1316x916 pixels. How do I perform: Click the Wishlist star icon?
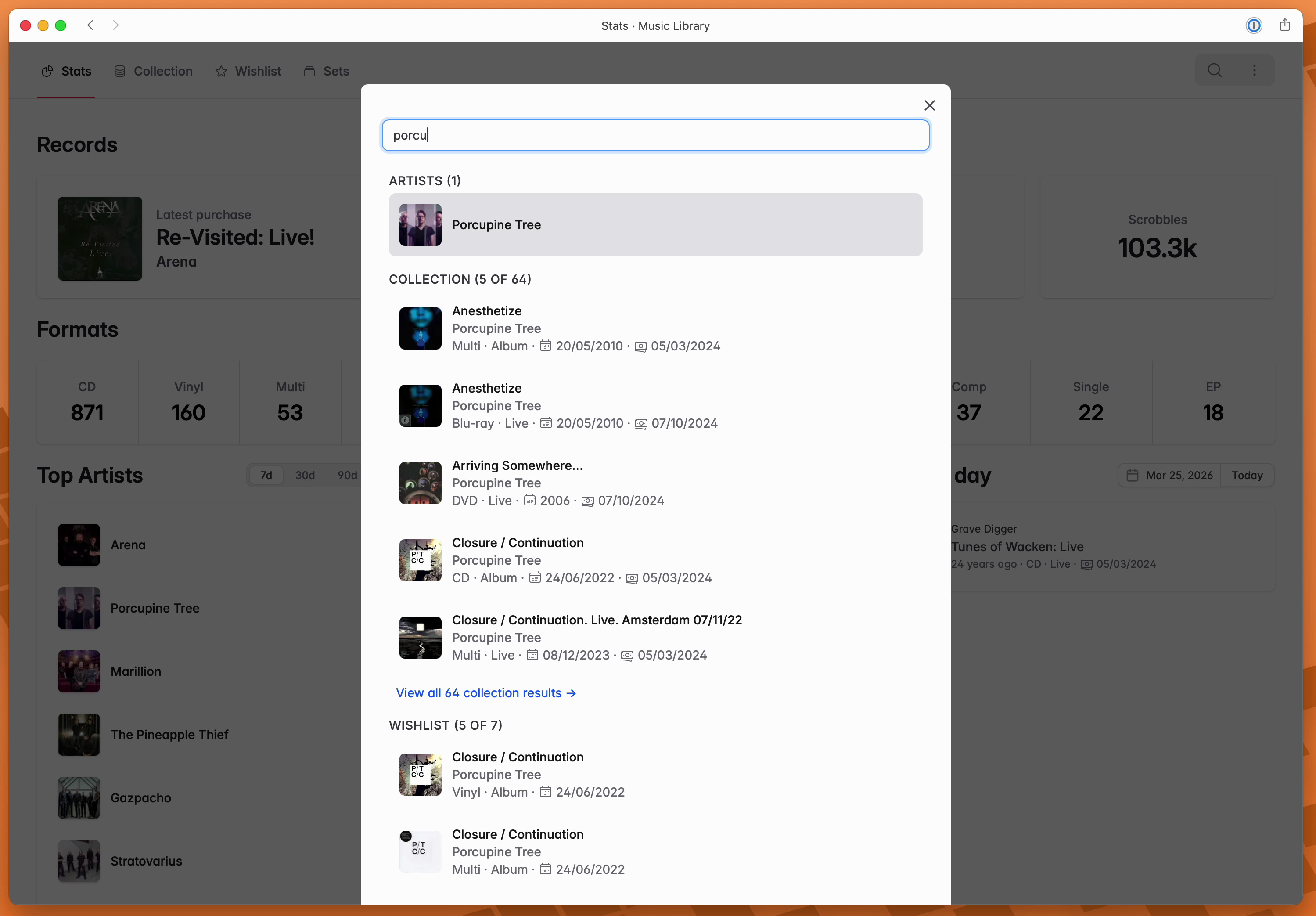click(221, 71)
